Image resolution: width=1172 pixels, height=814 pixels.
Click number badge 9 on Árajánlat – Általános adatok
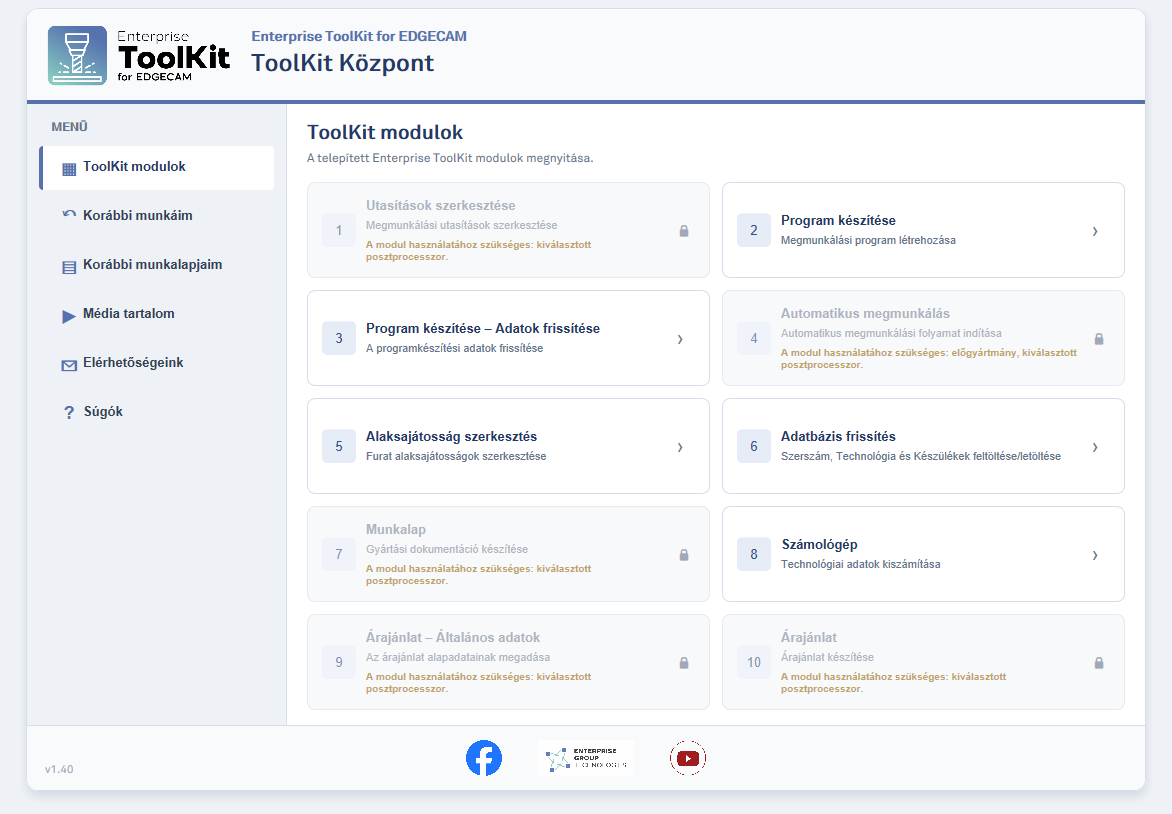pos(339,662)
